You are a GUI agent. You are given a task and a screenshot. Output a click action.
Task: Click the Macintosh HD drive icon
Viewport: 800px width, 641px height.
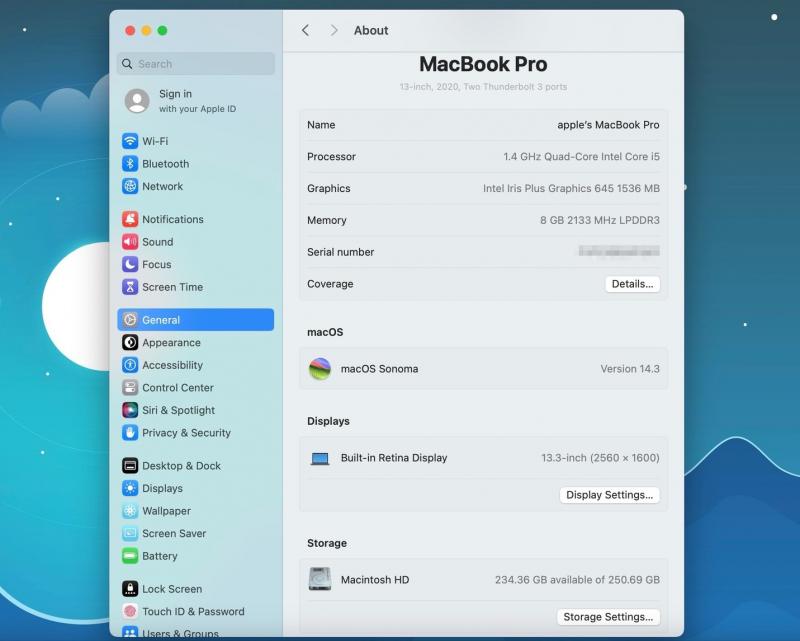pos(320,579)
